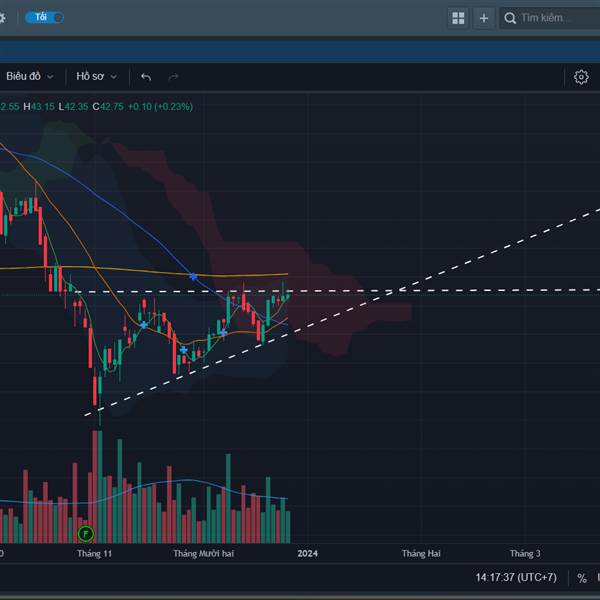This screenshot has width=600, height=600.
Task: Click the plus add button
Action: pos(484,18)
